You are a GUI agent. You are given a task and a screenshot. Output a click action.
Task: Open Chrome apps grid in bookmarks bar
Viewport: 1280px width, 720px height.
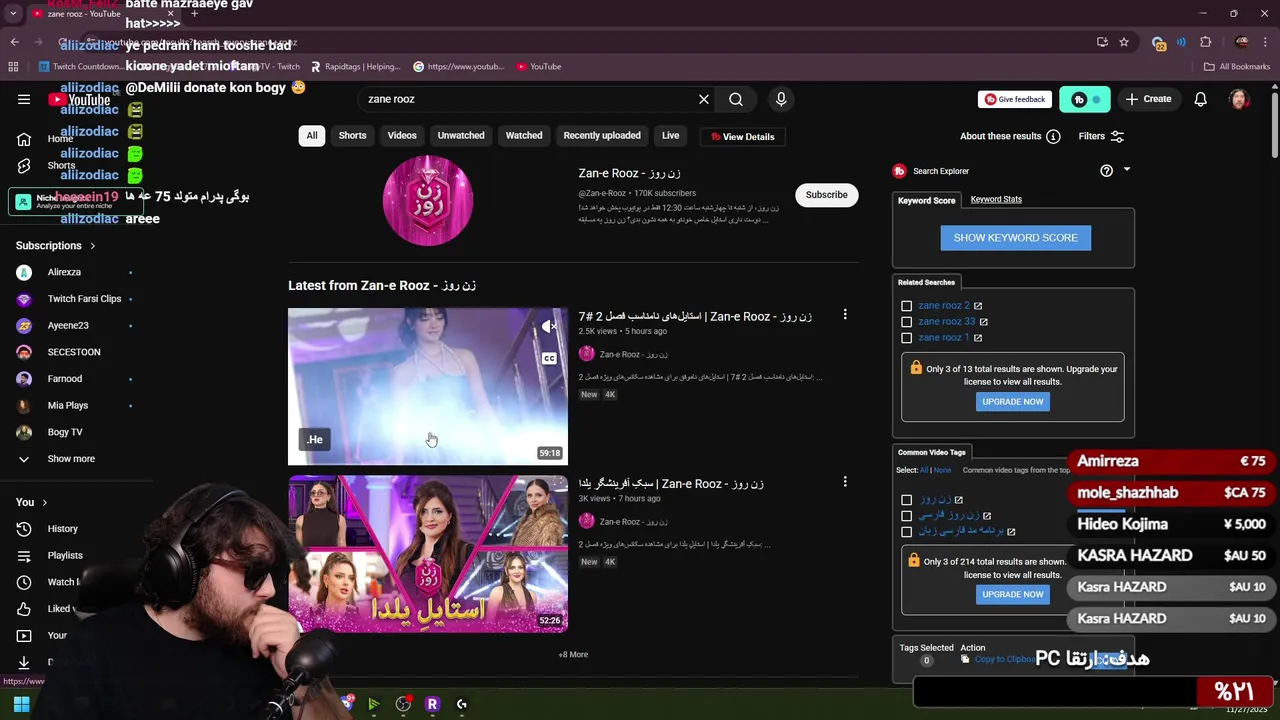point(13,67)
